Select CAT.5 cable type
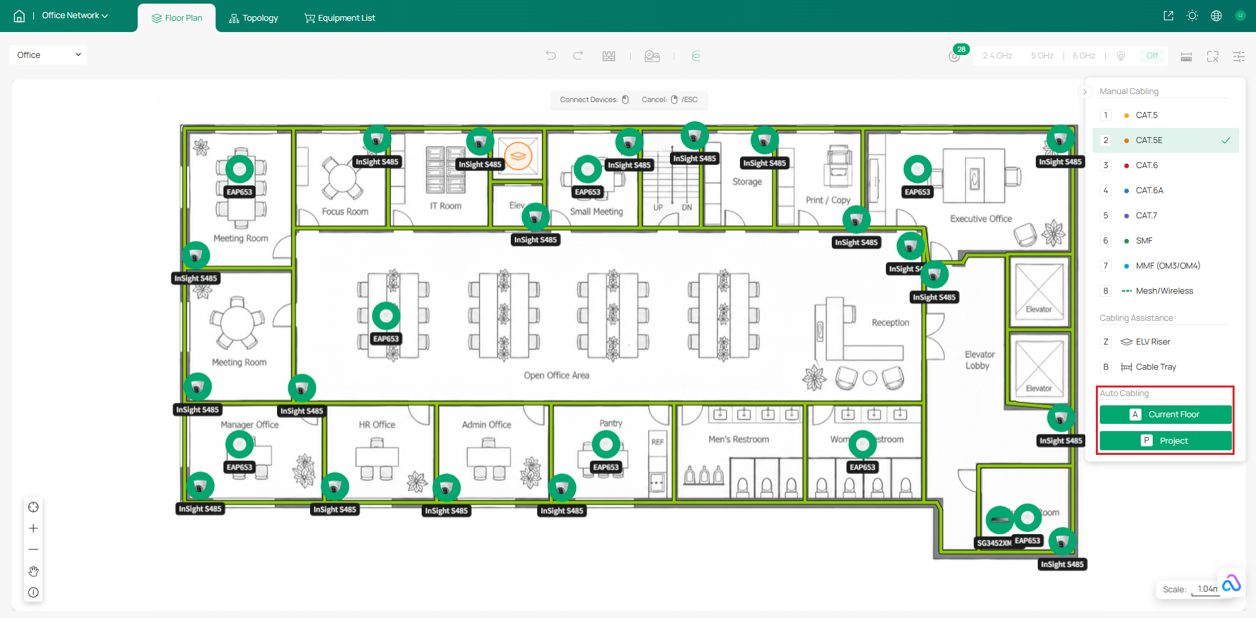The image size is (1256, 618). click(1166, 116)
